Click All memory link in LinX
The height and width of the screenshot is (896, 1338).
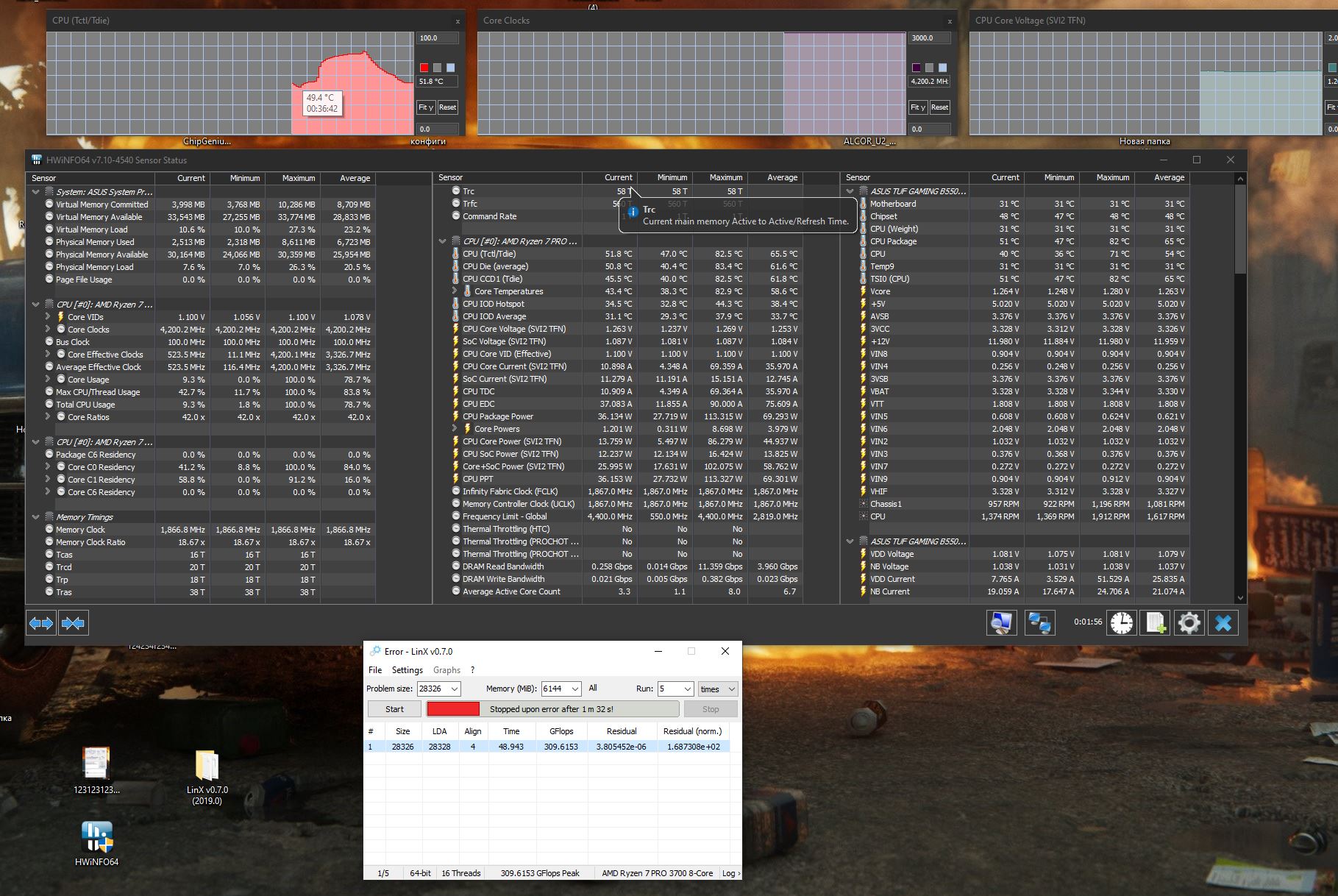click(593, 689)
